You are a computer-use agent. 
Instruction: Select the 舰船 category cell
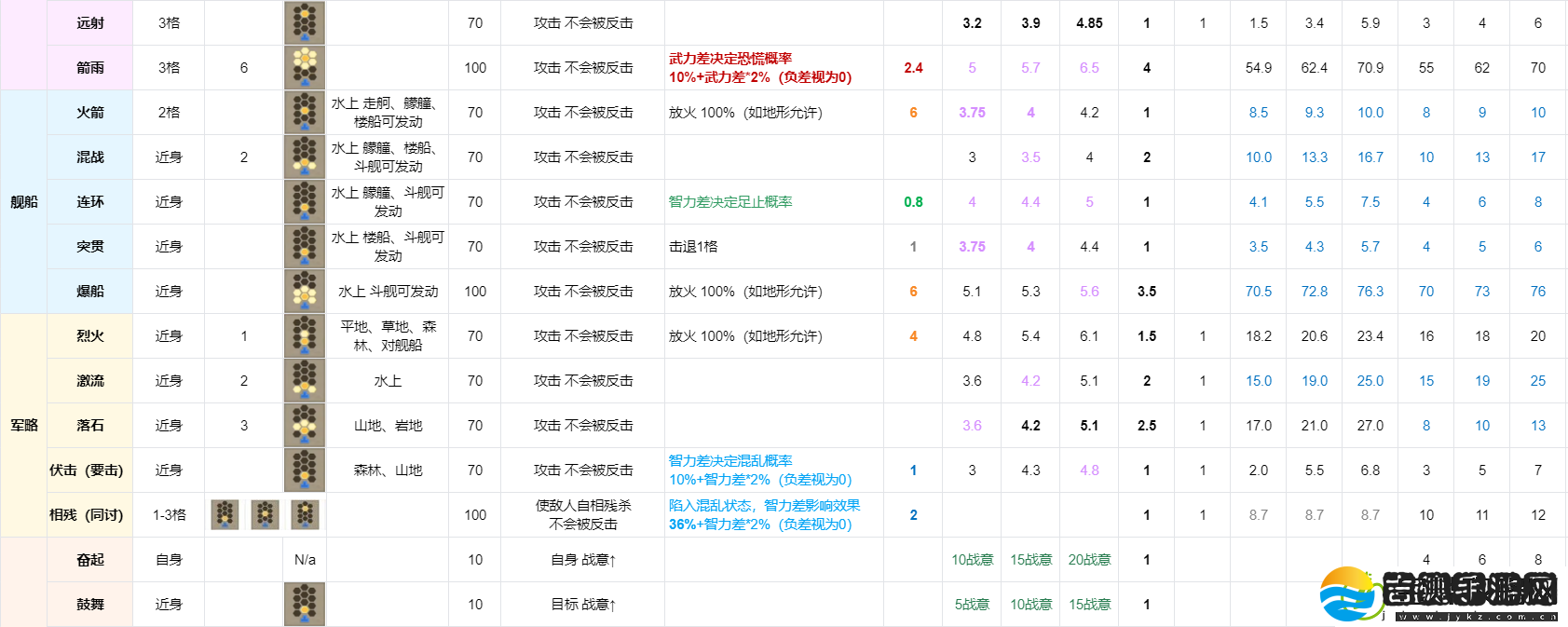24,202
